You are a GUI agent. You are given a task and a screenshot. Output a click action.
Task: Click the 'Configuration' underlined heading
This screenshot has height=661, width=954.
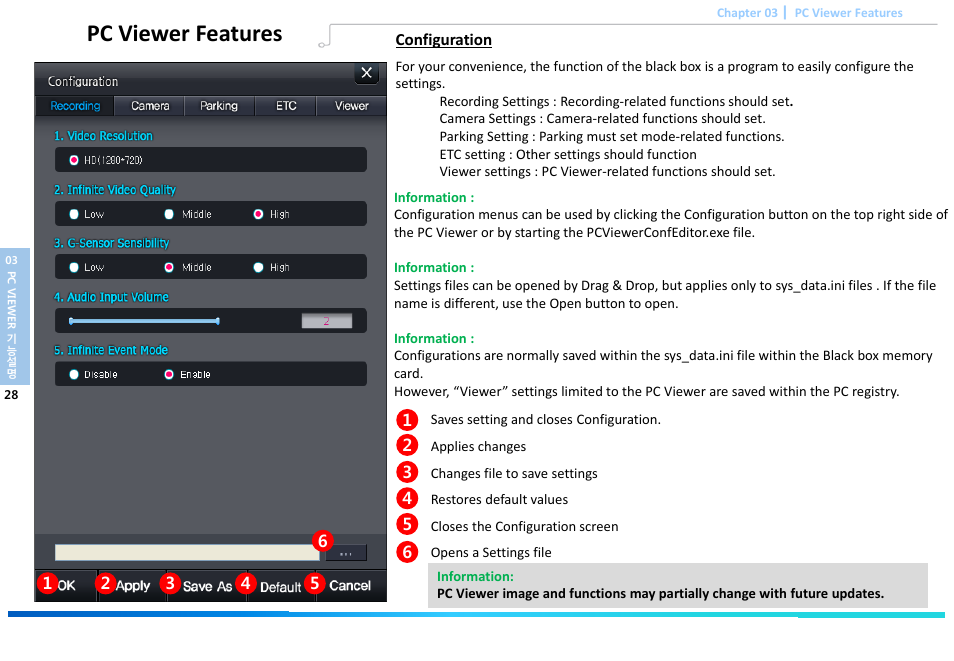click(444, 40)
